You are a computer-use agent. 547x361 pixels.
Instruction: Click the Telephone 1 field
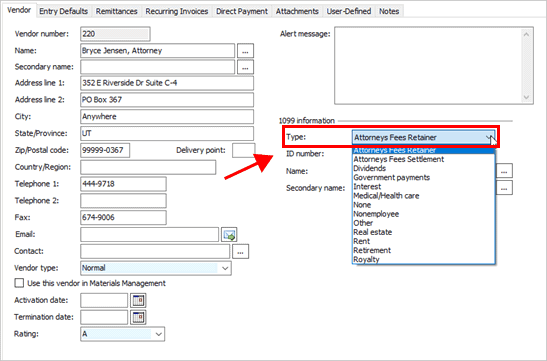(x=123, y=184)
